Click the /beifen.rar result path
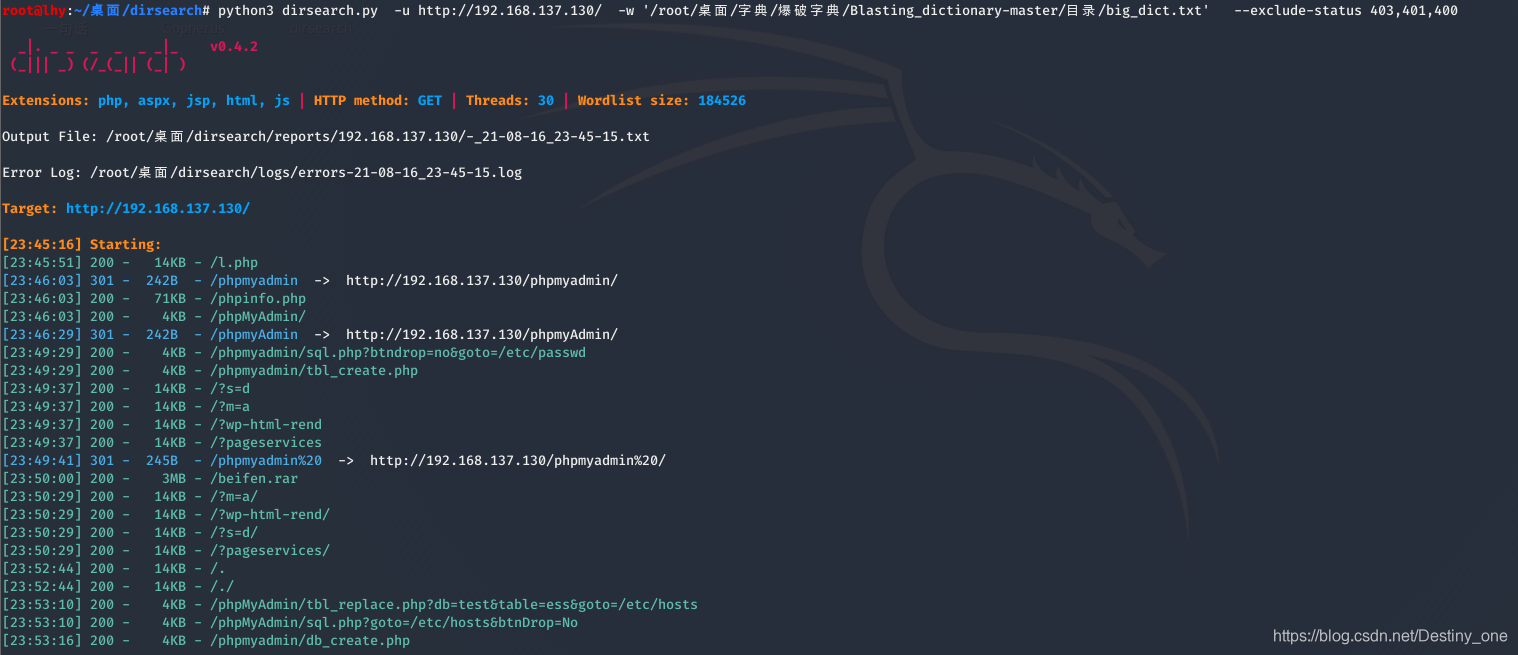Viewport: 1518px width, 655px height. click(x=254, y=478)
